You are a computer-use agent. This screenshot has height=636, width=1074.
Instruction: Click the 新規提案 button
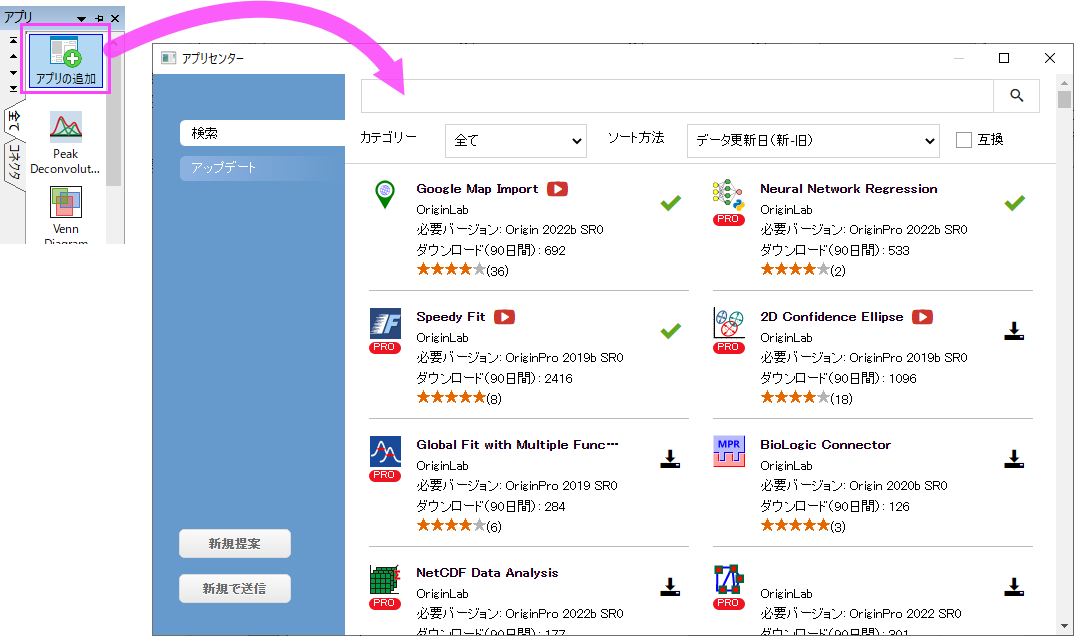(235, 544)
